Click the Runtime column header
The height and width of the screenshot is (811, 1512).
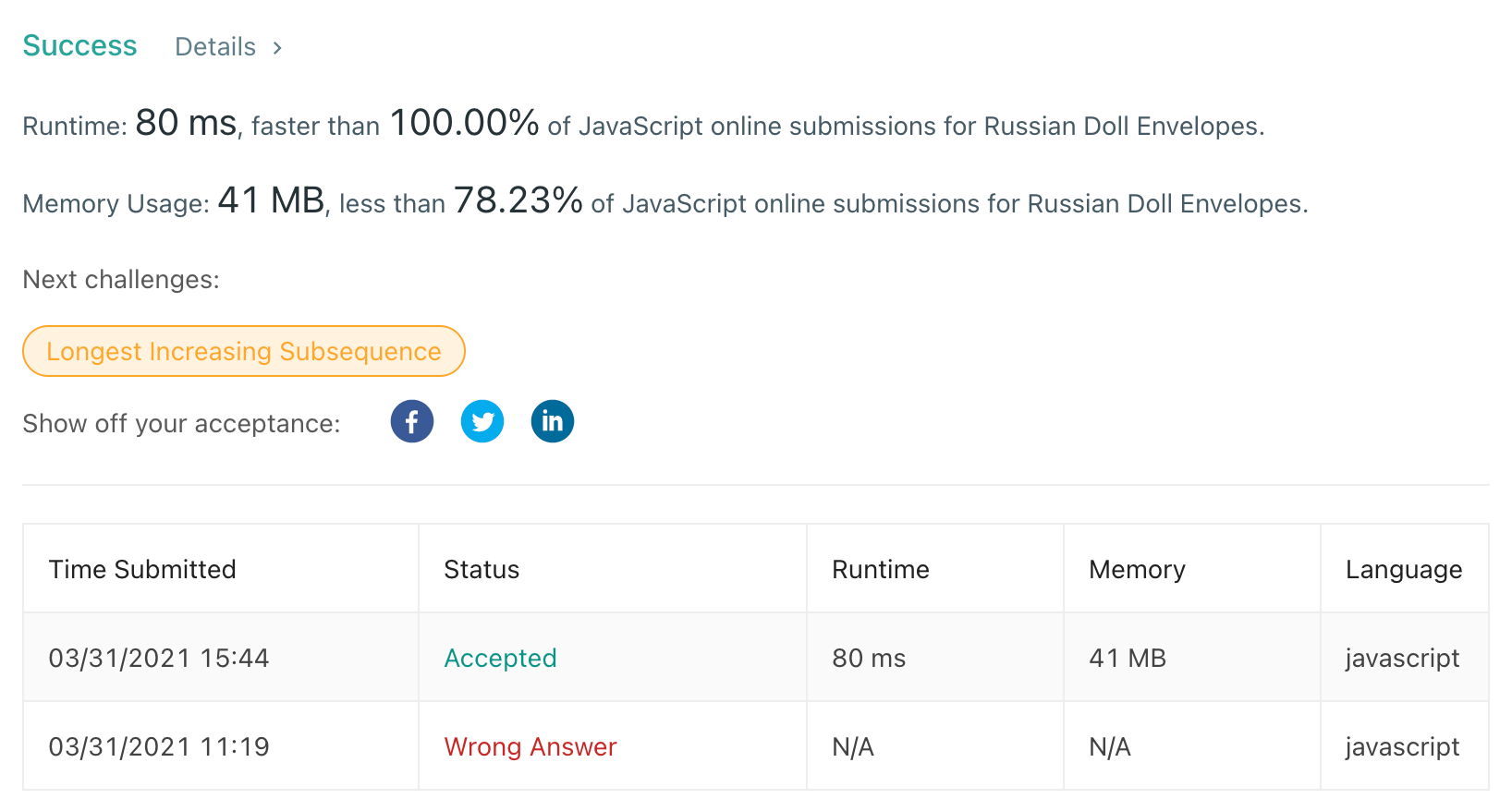click(x=881, y=569)
